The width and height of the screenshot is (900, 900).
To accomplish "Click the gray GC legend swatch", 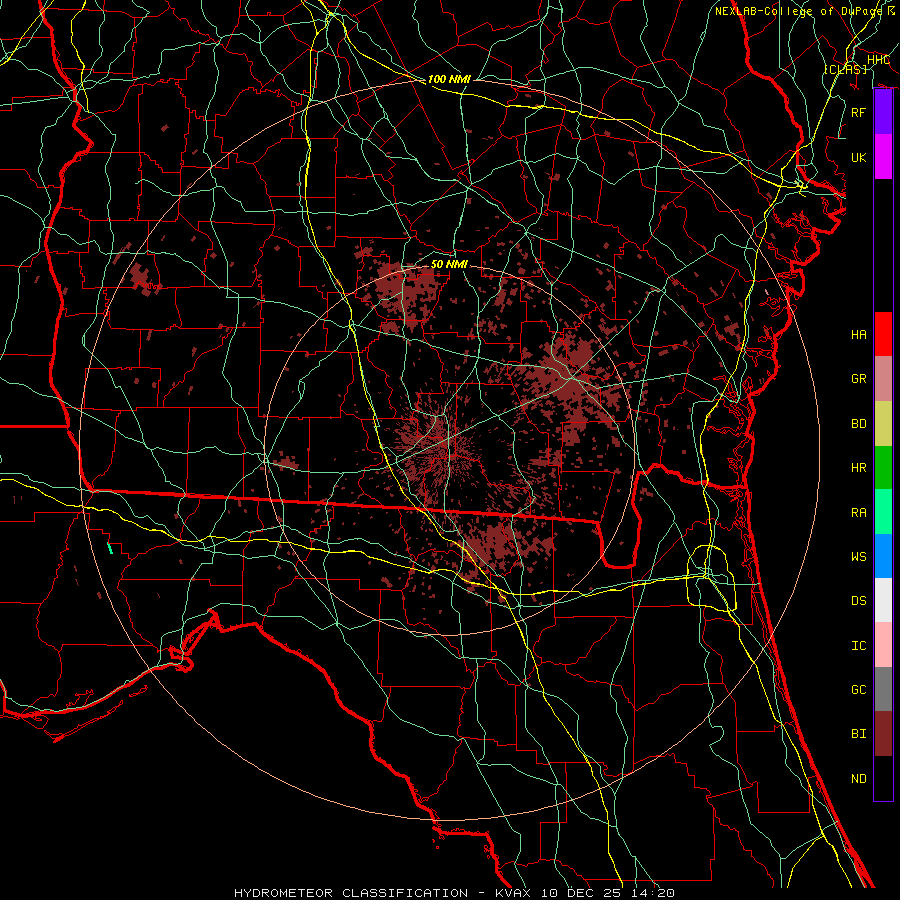I will (x=883, y=689).
